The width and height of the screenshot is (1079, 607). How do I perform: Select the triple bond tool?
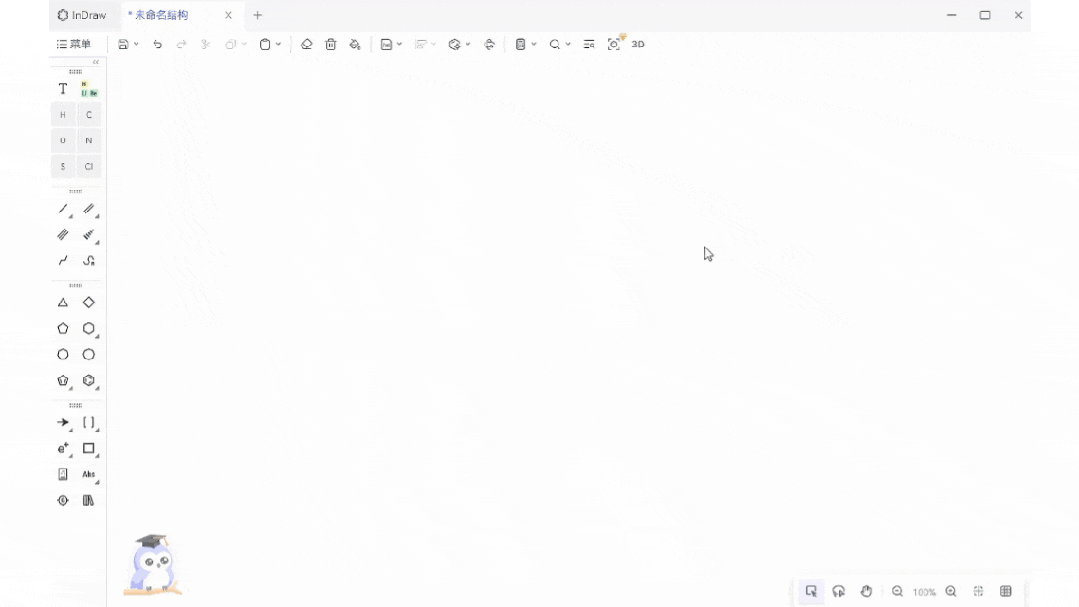click(63, 235)
